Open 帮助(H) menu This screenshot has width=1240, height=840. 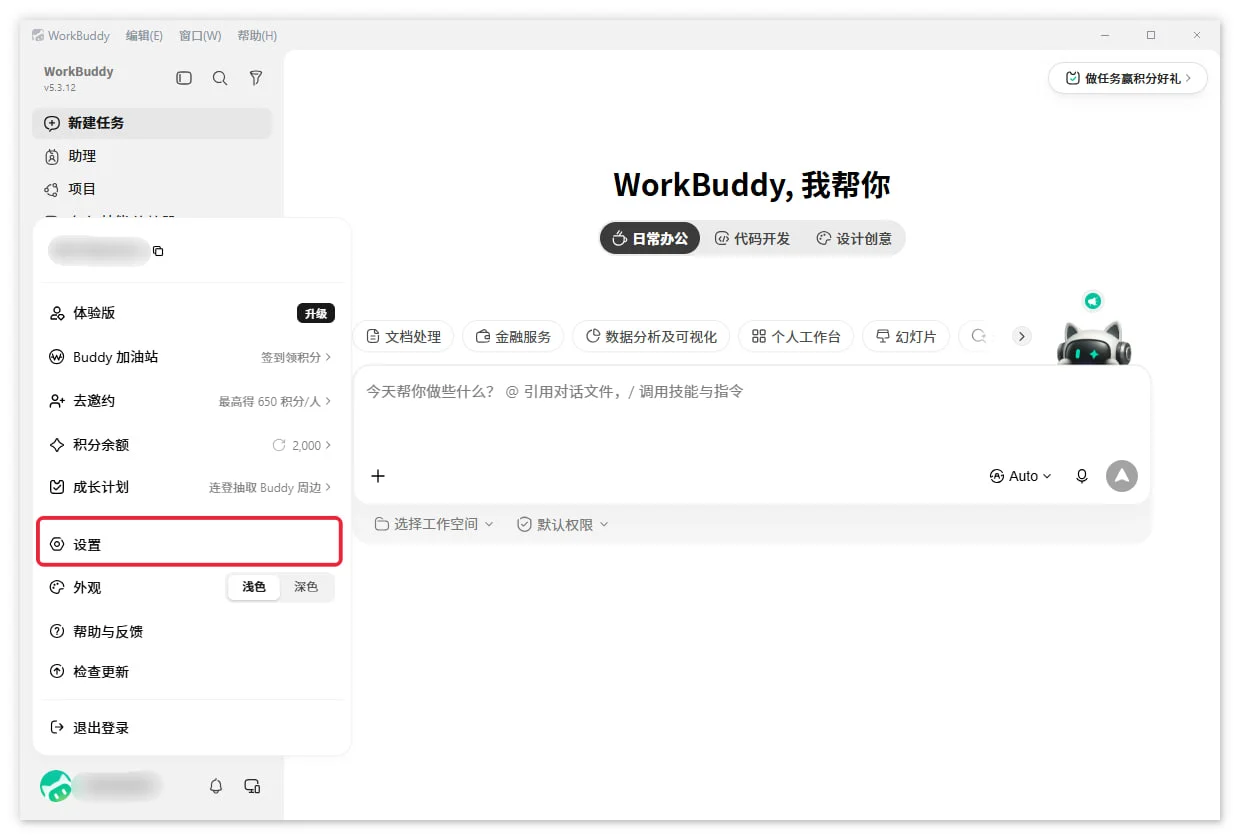257,35
